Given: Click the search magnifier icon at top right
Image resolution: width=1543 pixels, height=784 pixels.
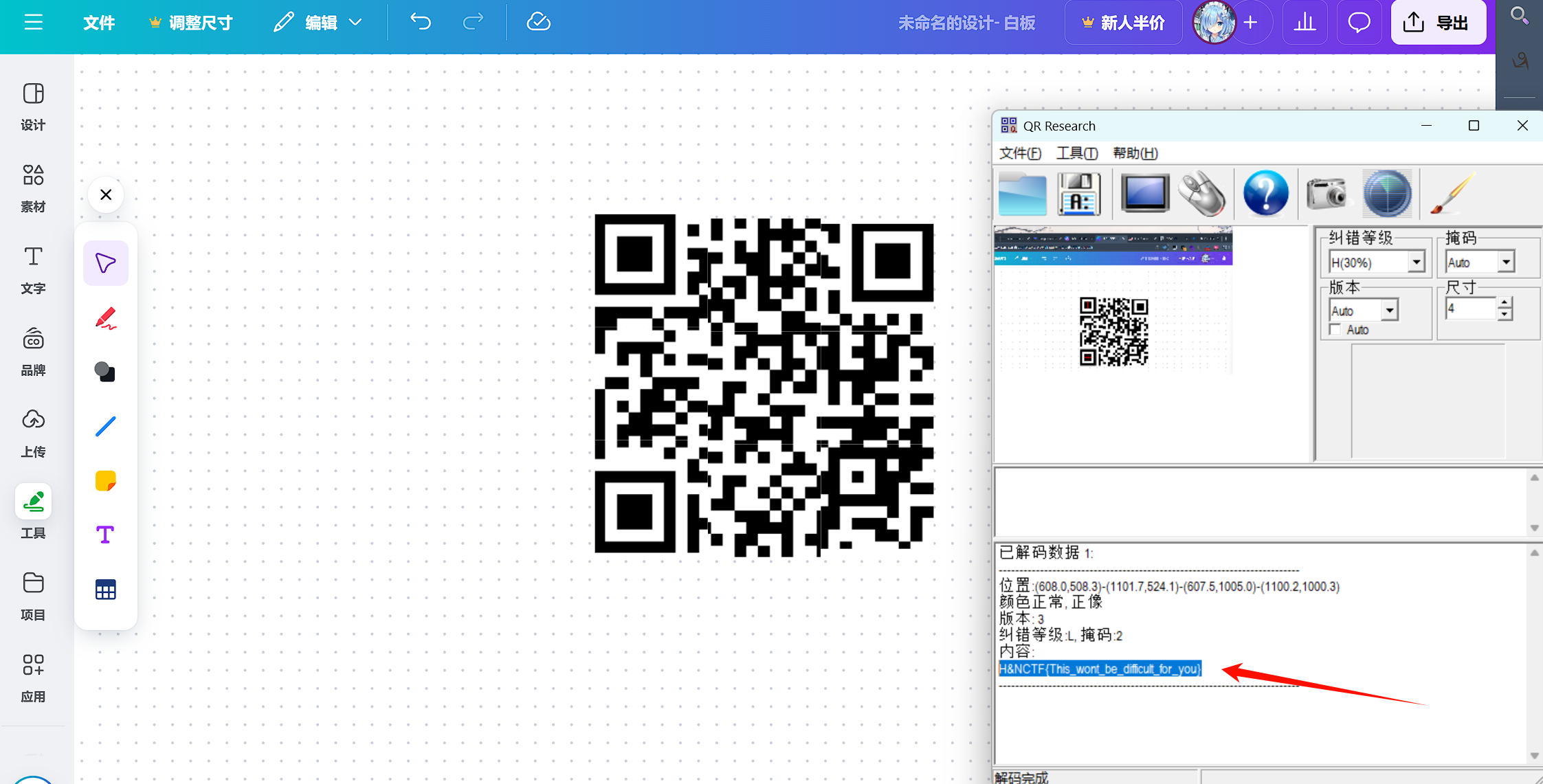Looking at the screenshot, I should [1519, 15].
